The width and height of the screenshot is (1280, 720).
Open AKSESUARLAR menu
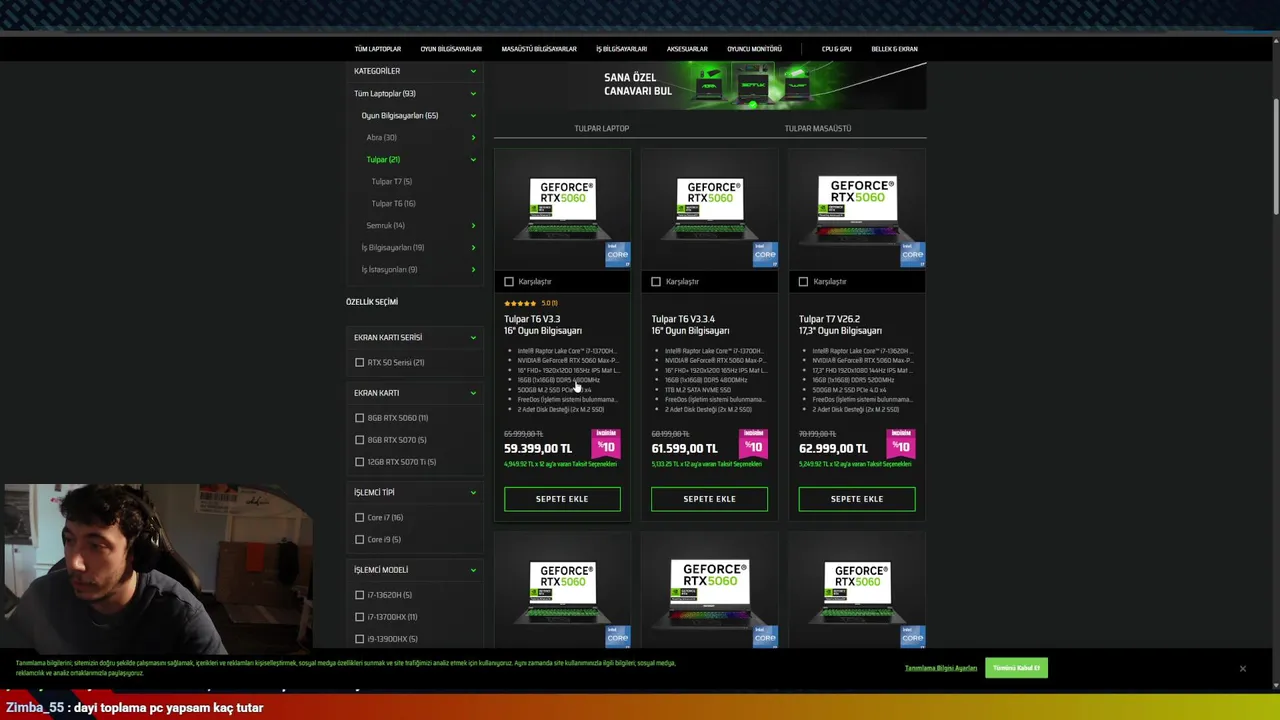(x=687, y=49)
